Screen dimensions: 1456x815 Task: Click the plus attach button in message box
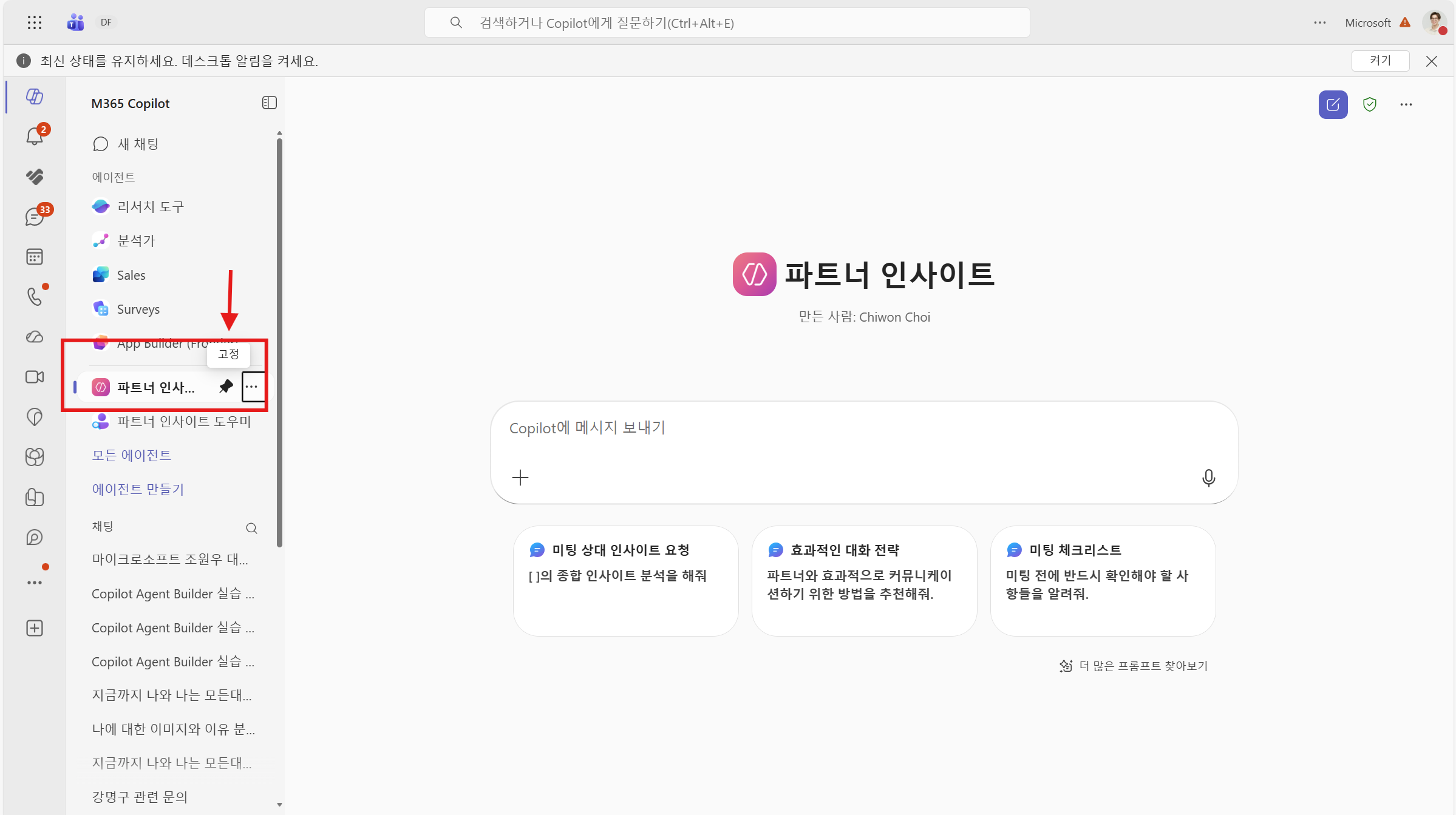(x=520, y=478)
